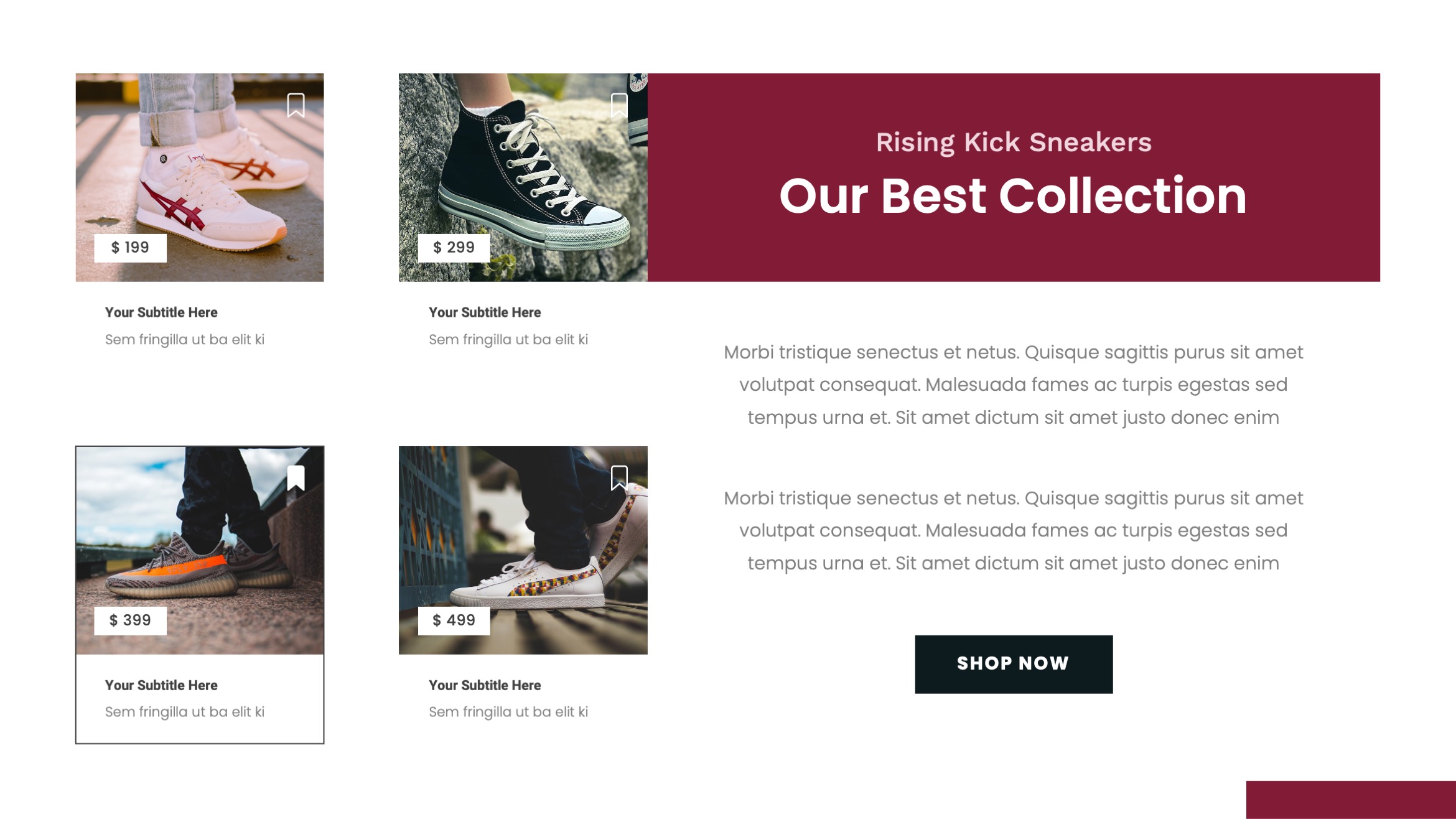1456x819 pixels.
Task: Select the $199 price tag label
Action: 130,248
